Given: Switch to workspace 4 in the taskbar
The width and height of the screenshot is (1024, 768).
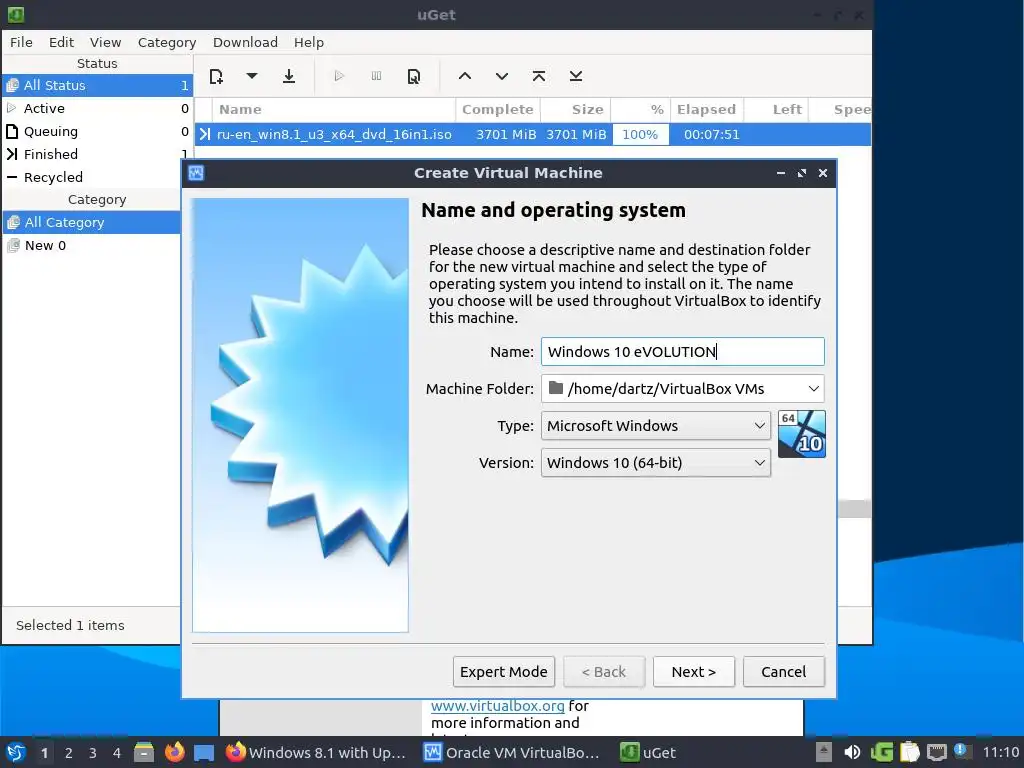Looking at the screenshot, I should click(x=117, y=753).
